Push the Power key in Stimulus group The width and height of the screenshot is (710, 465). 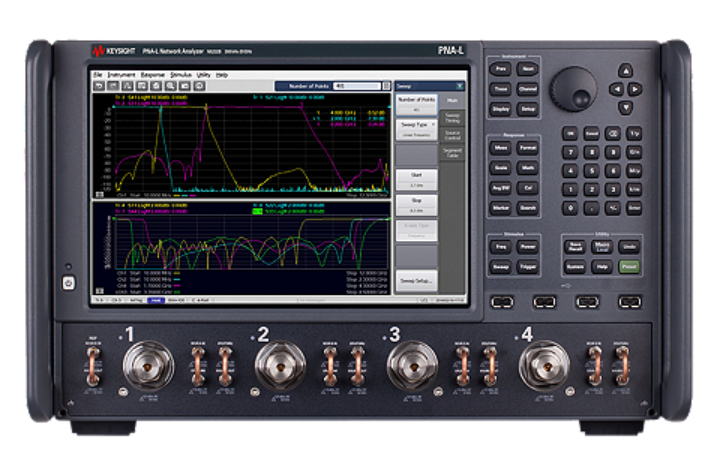tap(528, 247)
